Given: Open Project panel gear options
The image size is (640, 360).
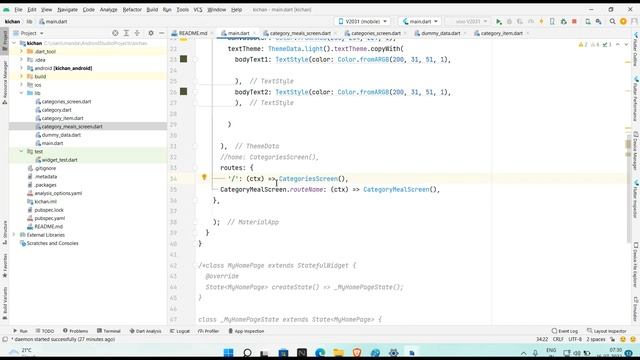Looking at the screenshot, I should [151, 33].
